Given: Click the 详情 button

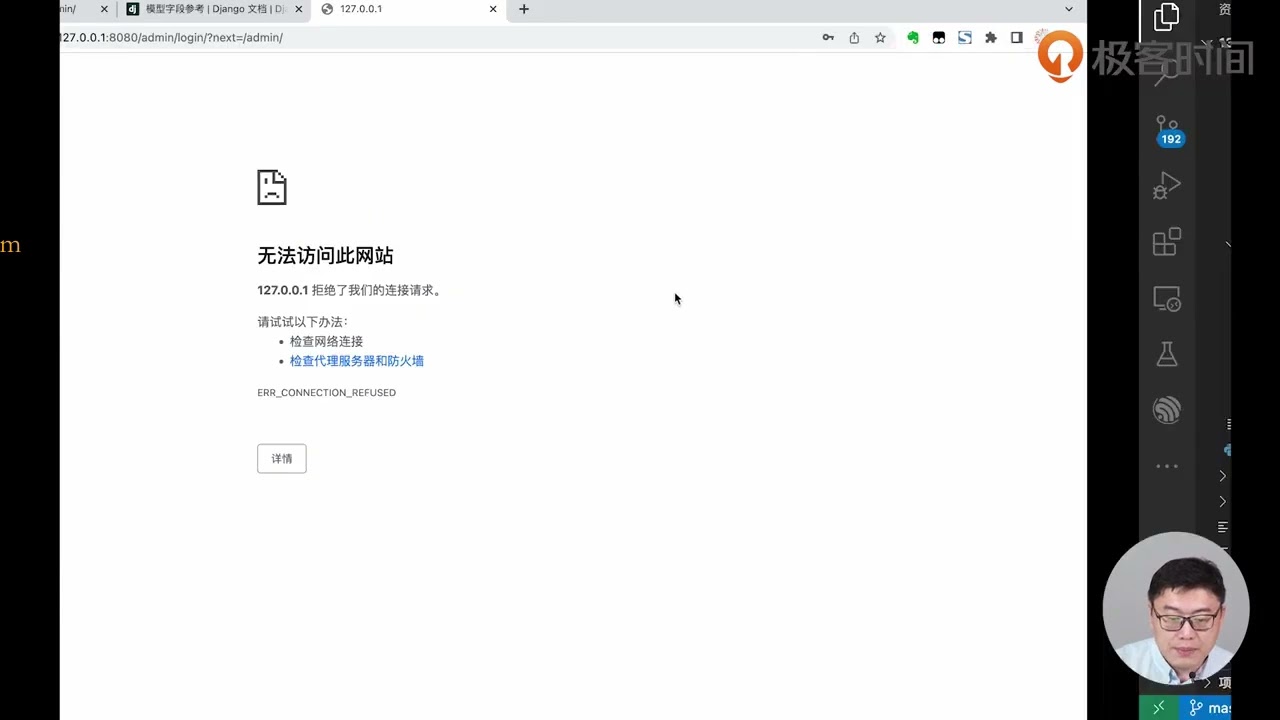Looking at the screenshot, I should pyautogui.click(x=282, y=459).
